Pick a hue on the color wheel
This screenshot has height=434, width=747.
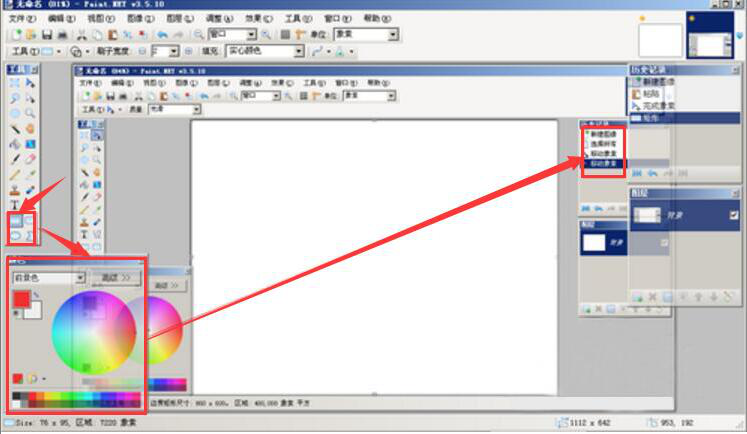(x=93, y=332)
